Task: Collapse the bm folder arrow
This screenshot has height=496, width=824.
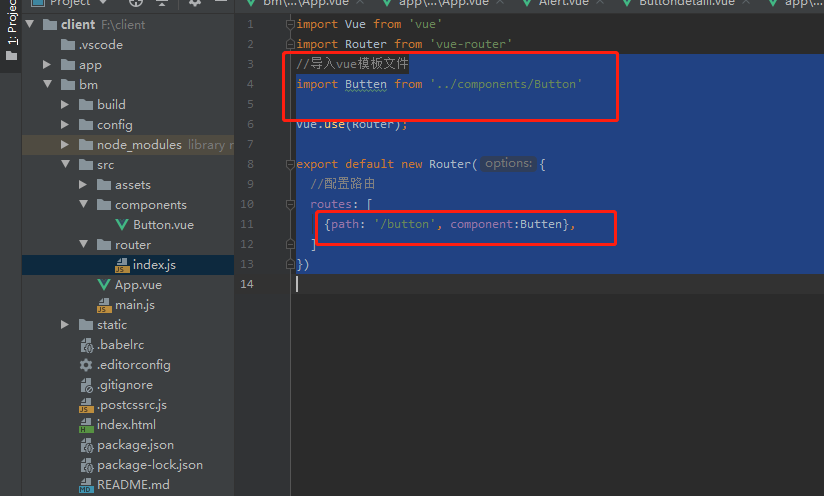Action: (48, 85)
